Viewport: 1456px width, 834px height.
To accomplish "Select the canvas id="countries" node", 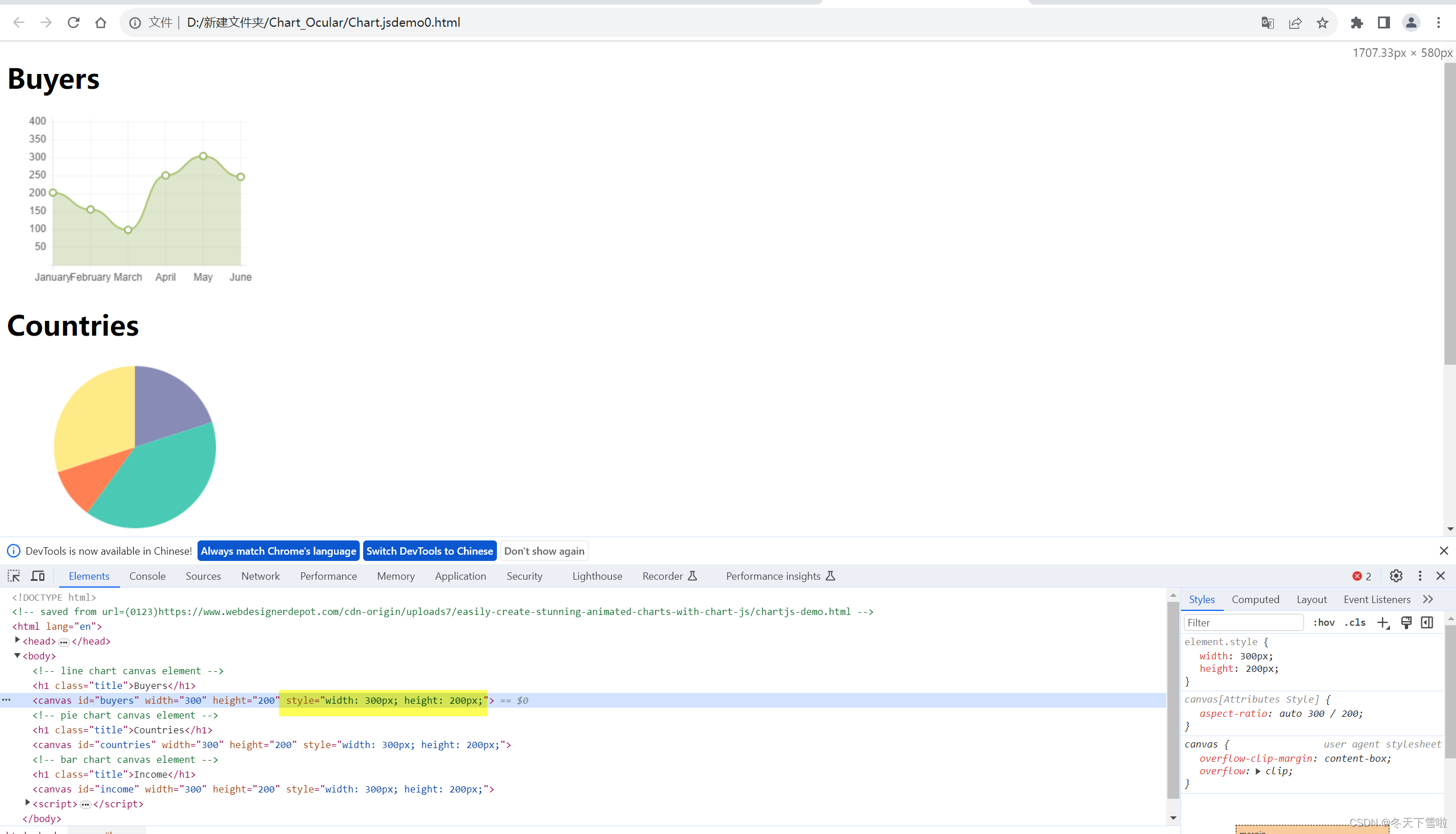I will pos(272,744).
